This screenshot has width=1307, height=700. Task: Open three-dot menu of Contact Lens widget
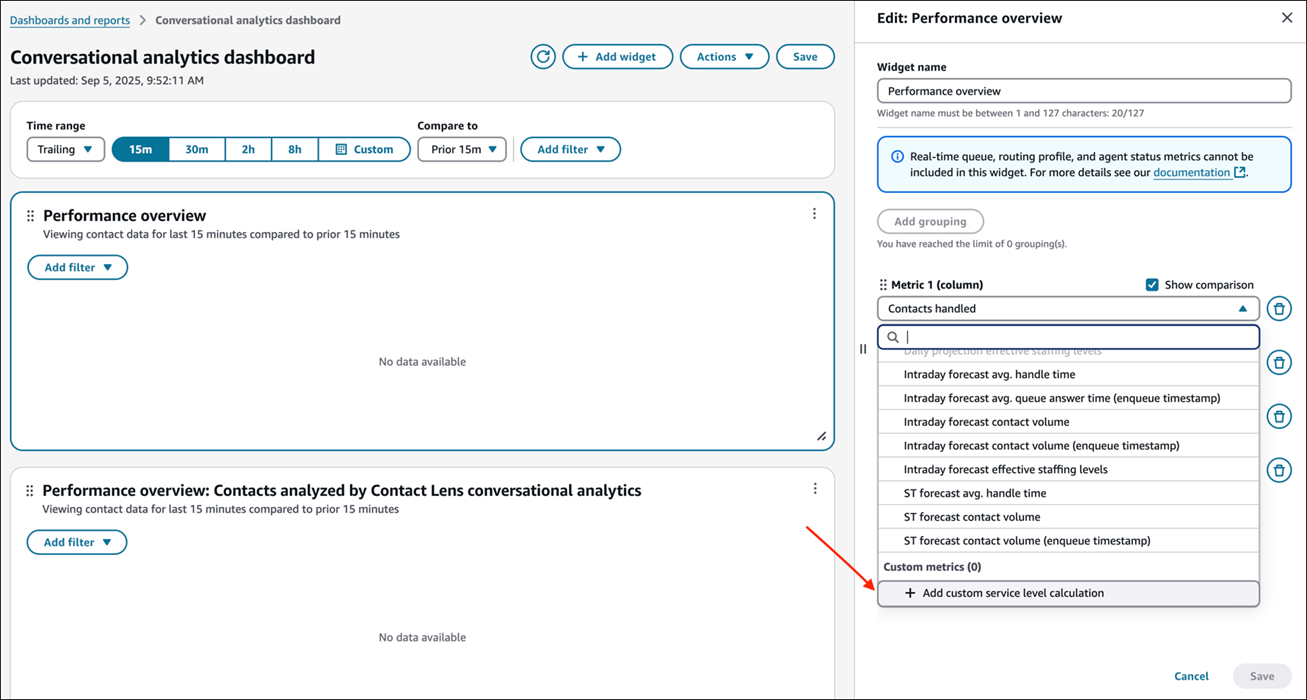814,489
